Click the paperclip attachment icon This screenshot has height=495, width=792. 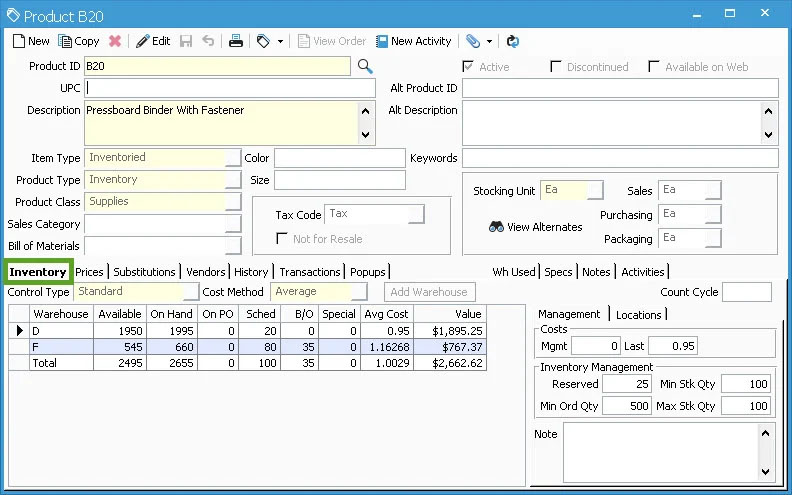(472, 41)
